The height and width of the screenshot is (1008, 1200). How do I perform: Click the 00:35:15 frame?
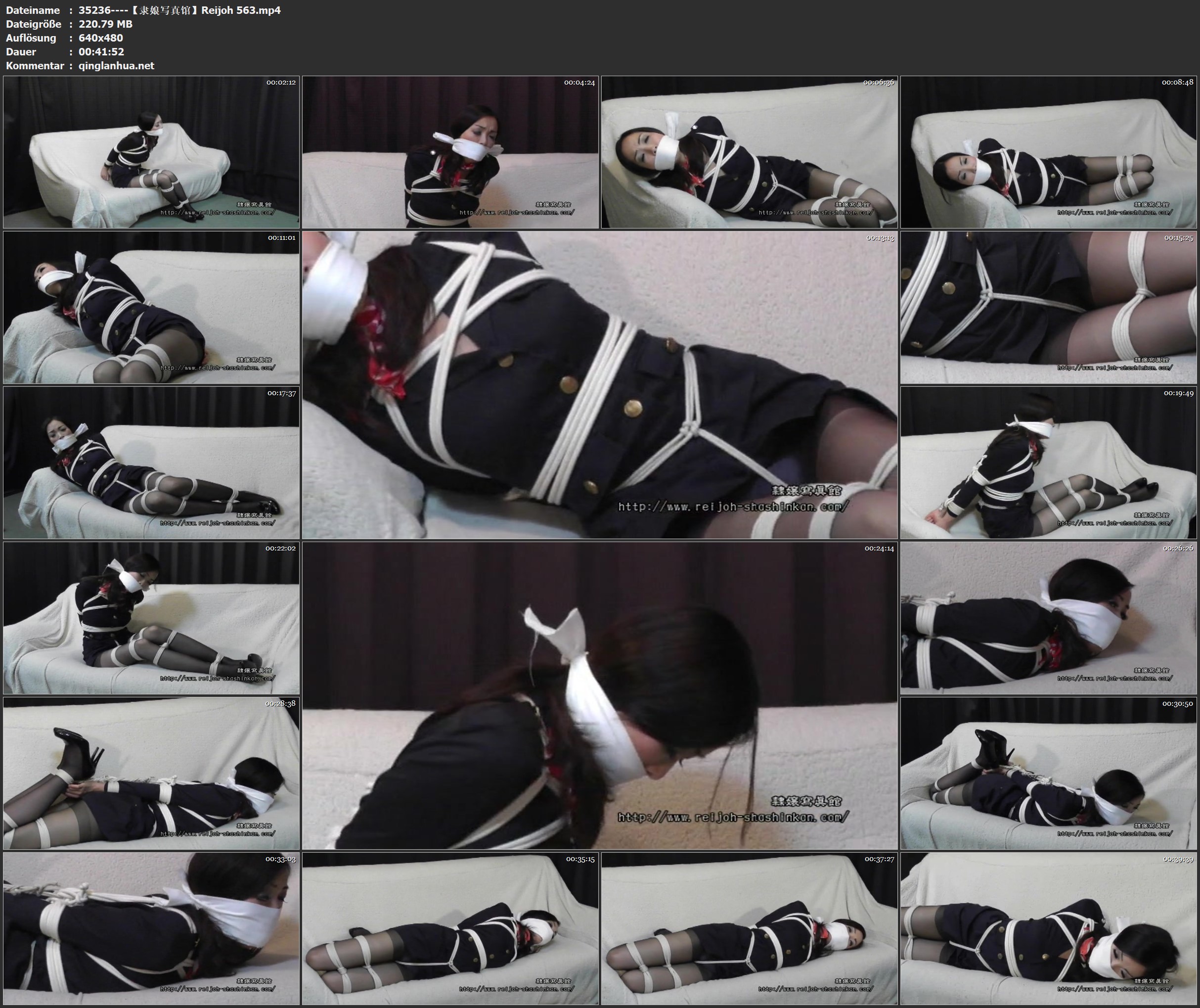450,928
